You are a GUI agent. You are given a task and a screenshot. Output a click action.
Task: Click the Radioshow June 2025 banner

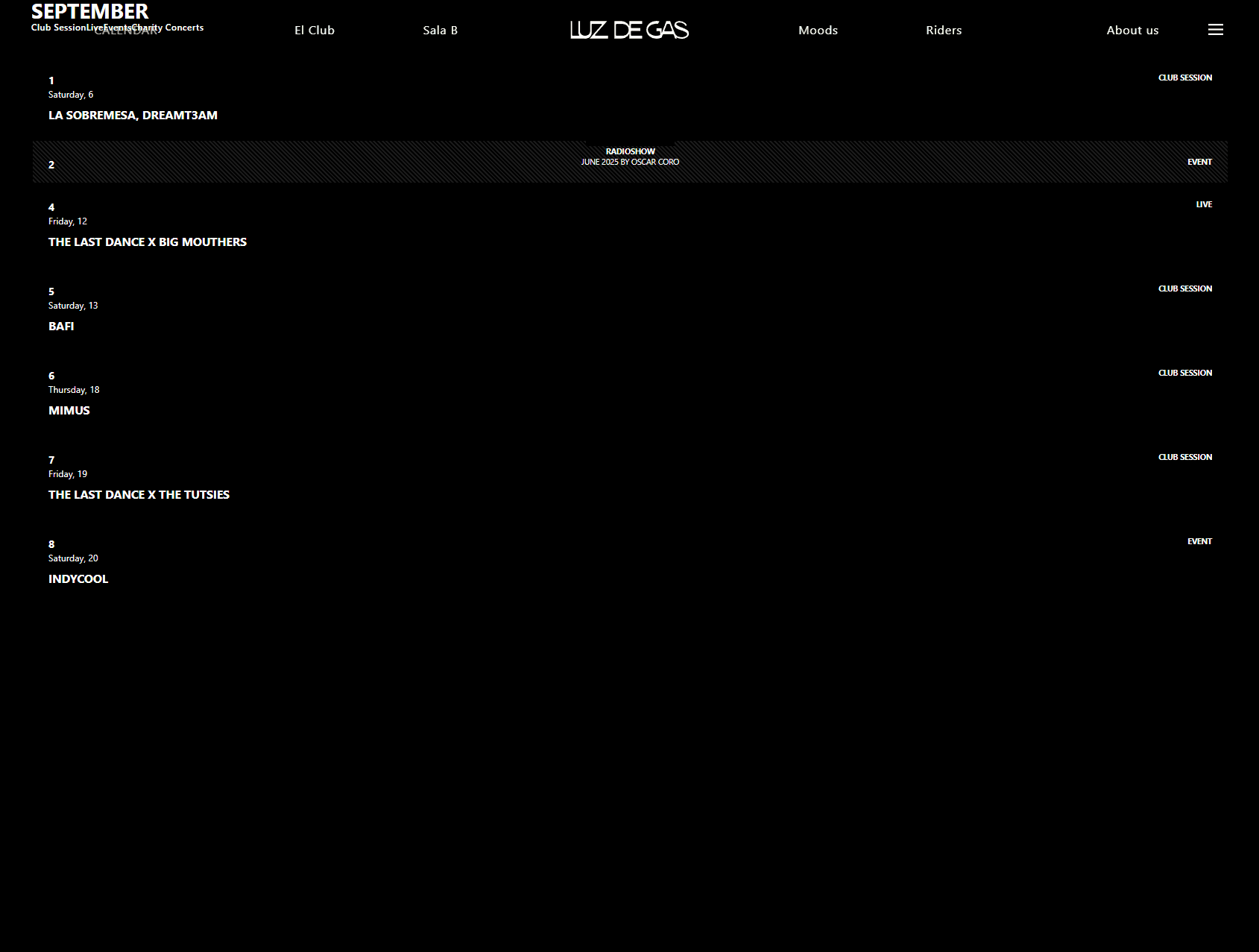[x=630, y=157]
